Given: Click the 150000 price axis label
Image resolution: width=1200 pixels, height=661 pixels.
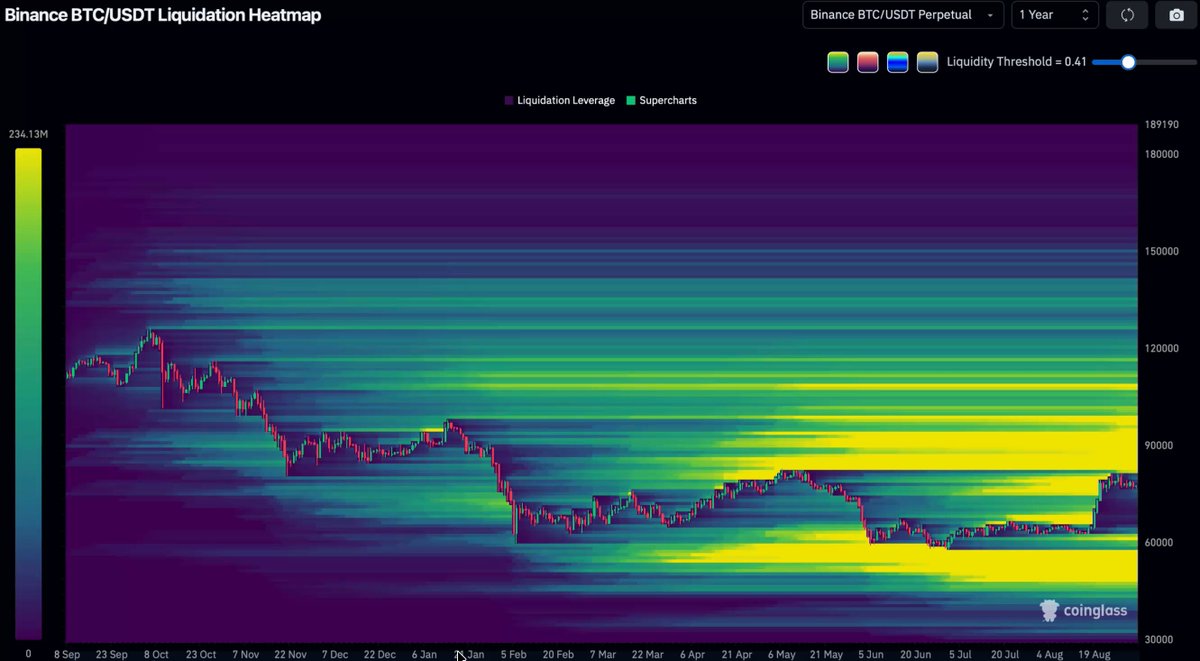Looking at the screenshot, I should click(1160, 251).
